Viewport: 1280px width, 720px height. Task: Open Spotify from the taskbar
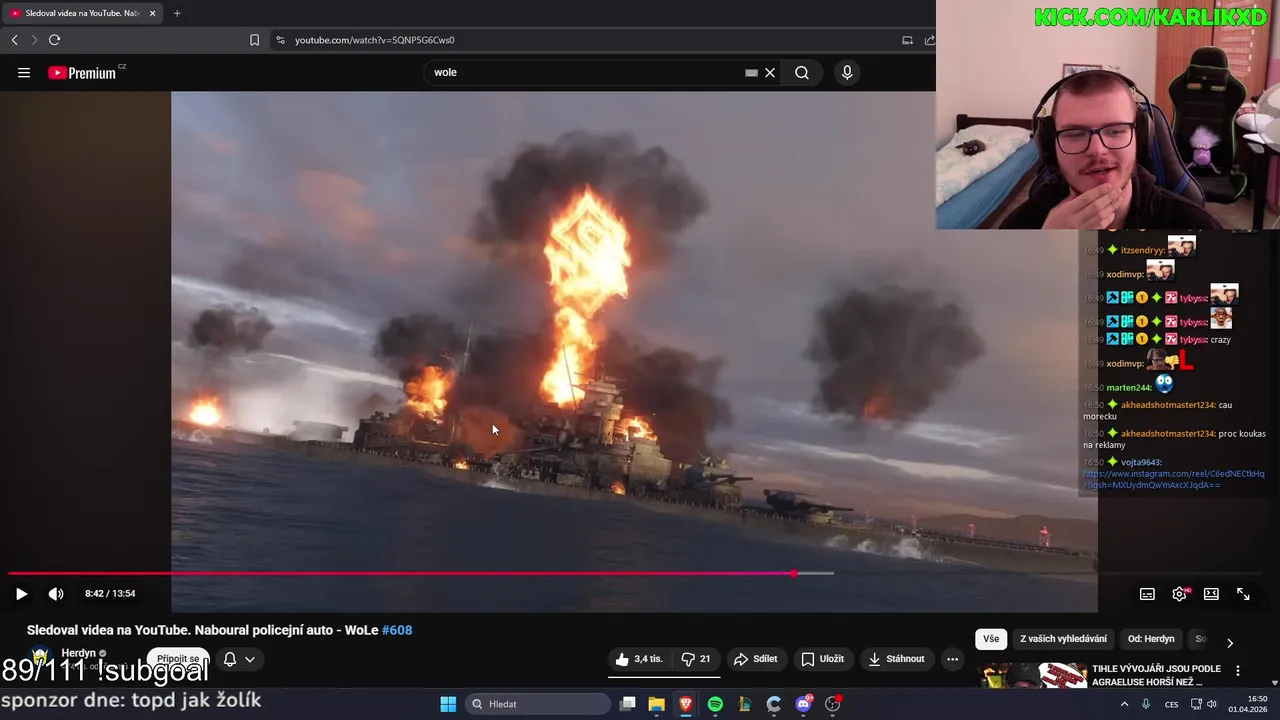(x=715, y=704)
